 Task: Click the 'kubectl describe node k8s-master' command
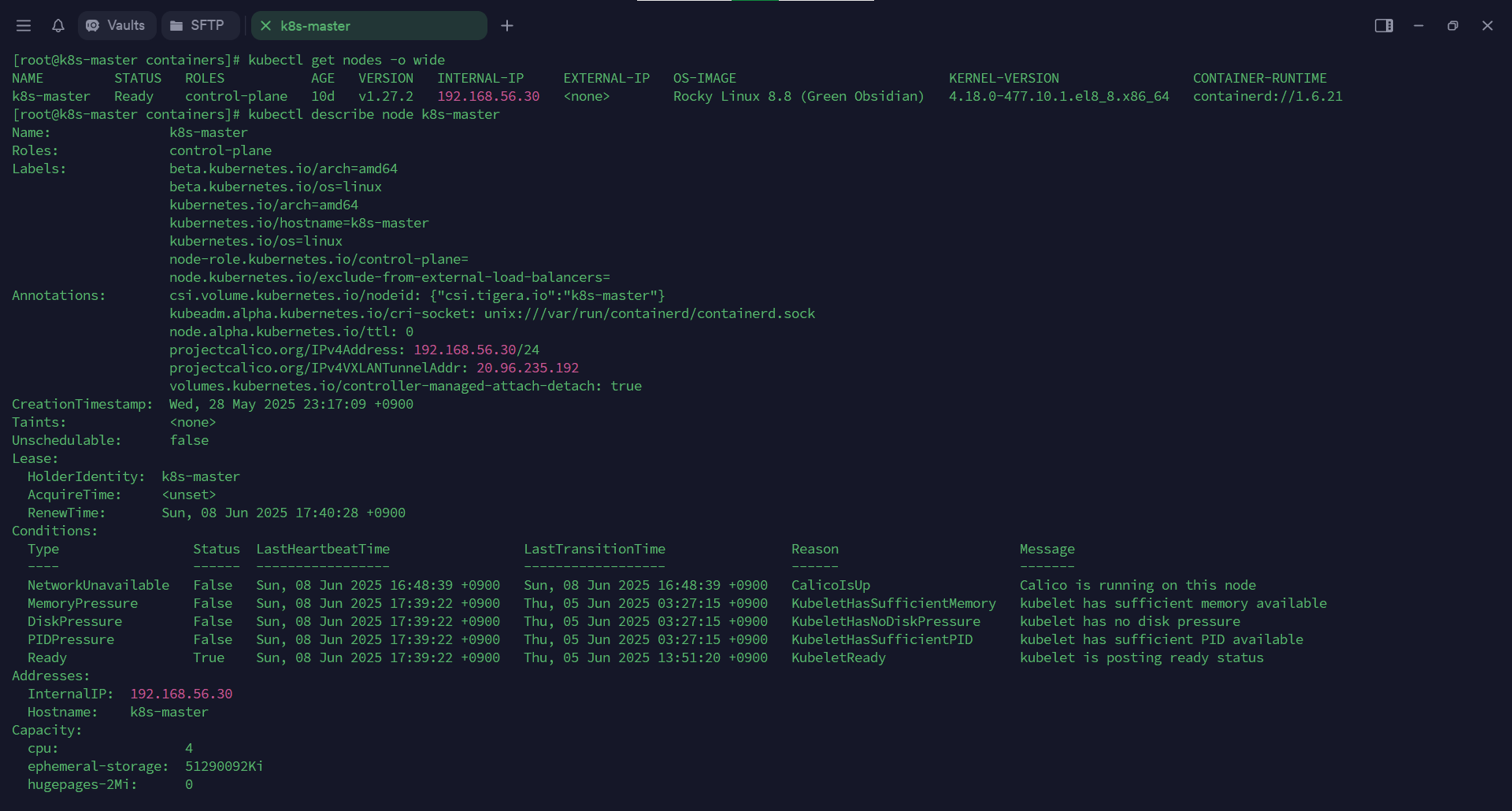(374, 114)
